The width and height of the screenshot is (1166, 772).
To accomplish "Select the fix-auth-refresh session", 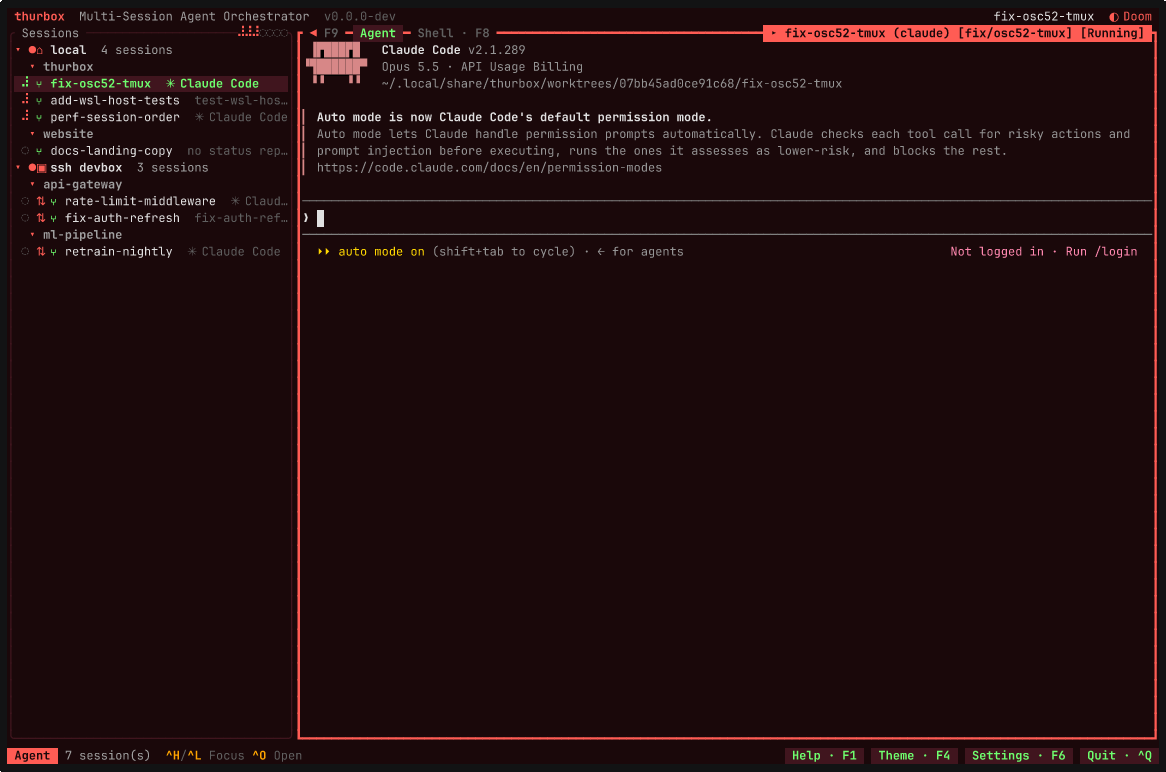I will pos(151,219).
